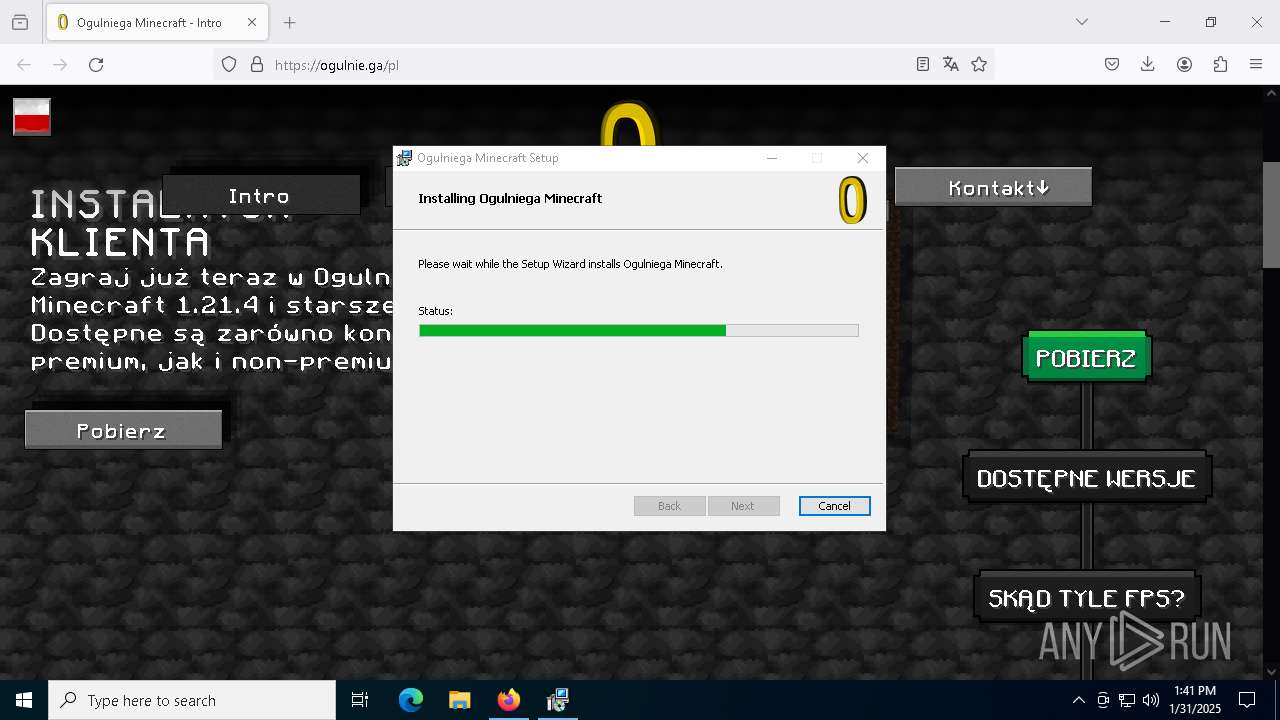This screenshot has height=720, width=1280.
Task: Click the Polish flag language icon
Action: (x=32, y=117)
